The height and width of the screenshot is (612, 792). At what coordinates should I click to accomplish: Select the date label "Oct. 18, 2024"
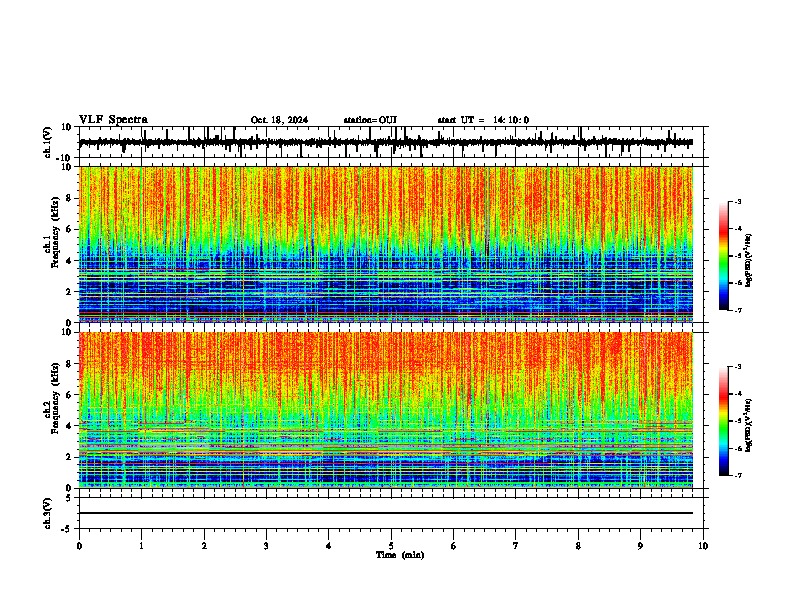(x=279, y=120)
